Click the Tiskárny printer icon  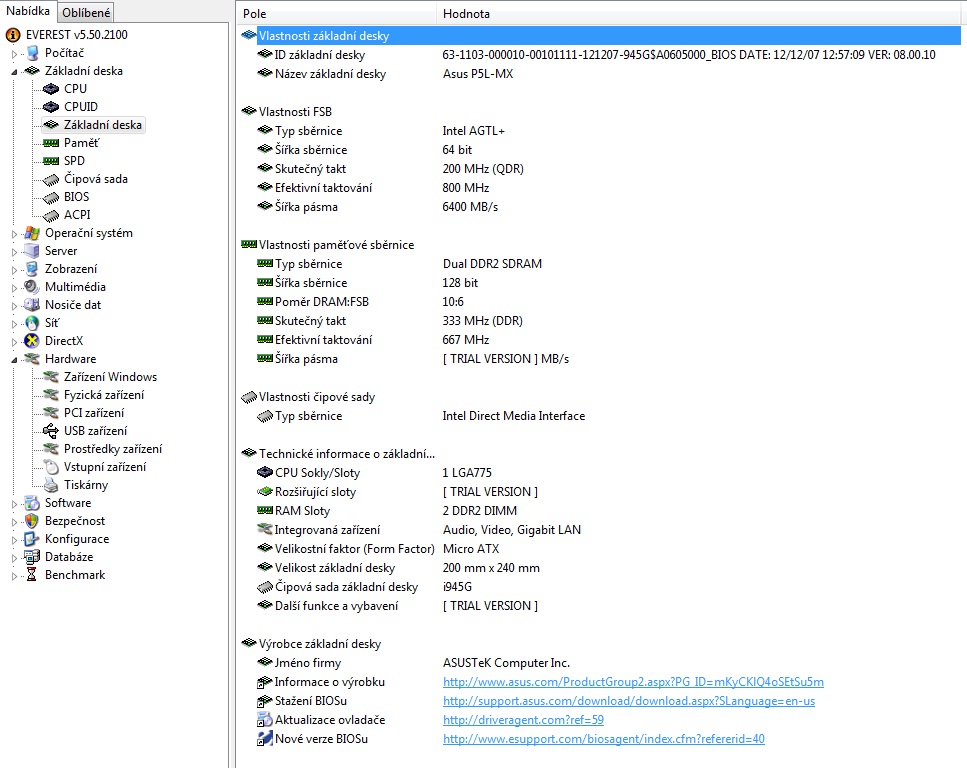pos(51,485)
